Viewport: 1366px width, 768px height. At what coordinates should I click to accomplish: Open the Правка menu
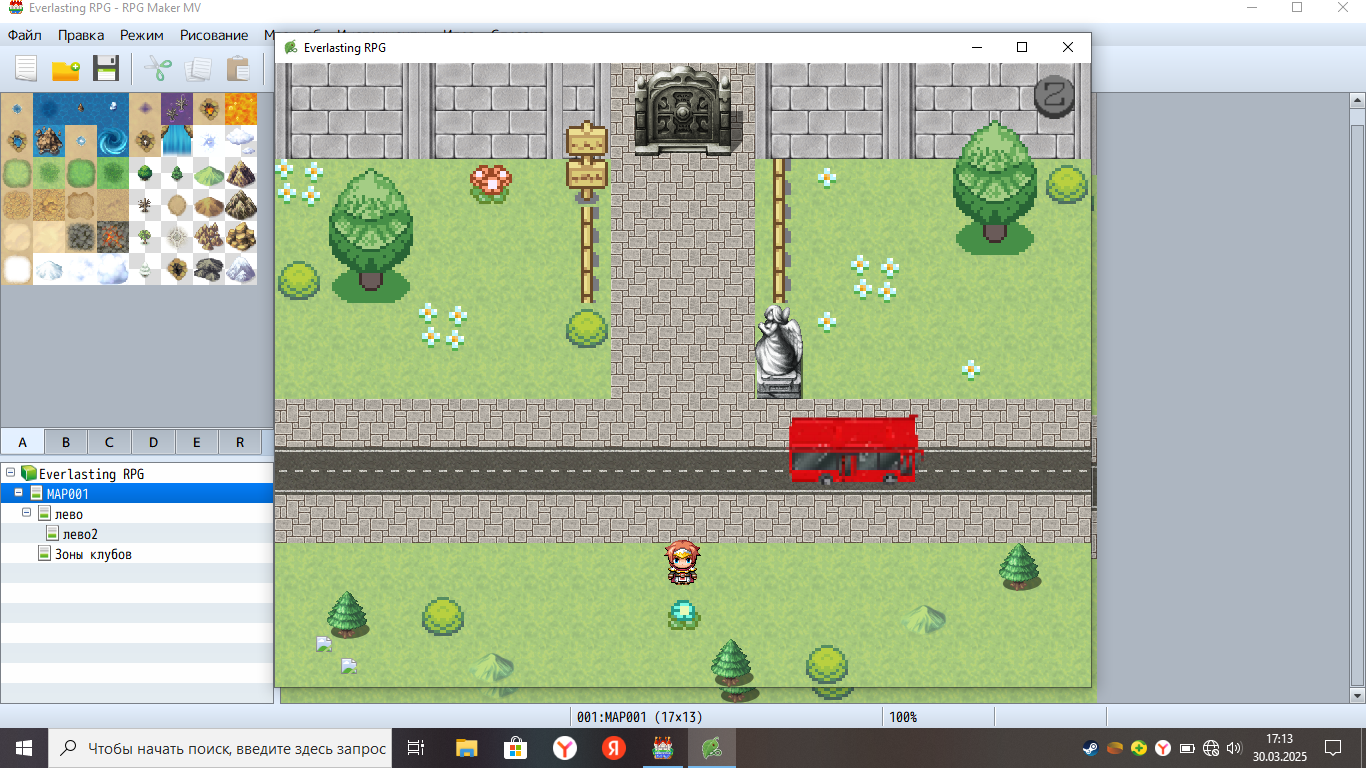(x=81, y=35)
